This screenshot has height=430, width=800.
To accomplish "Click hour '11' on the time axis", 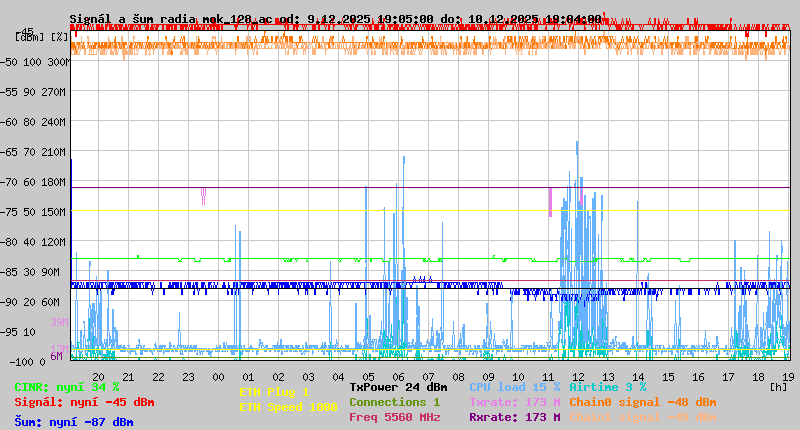I will pos(548,377).
